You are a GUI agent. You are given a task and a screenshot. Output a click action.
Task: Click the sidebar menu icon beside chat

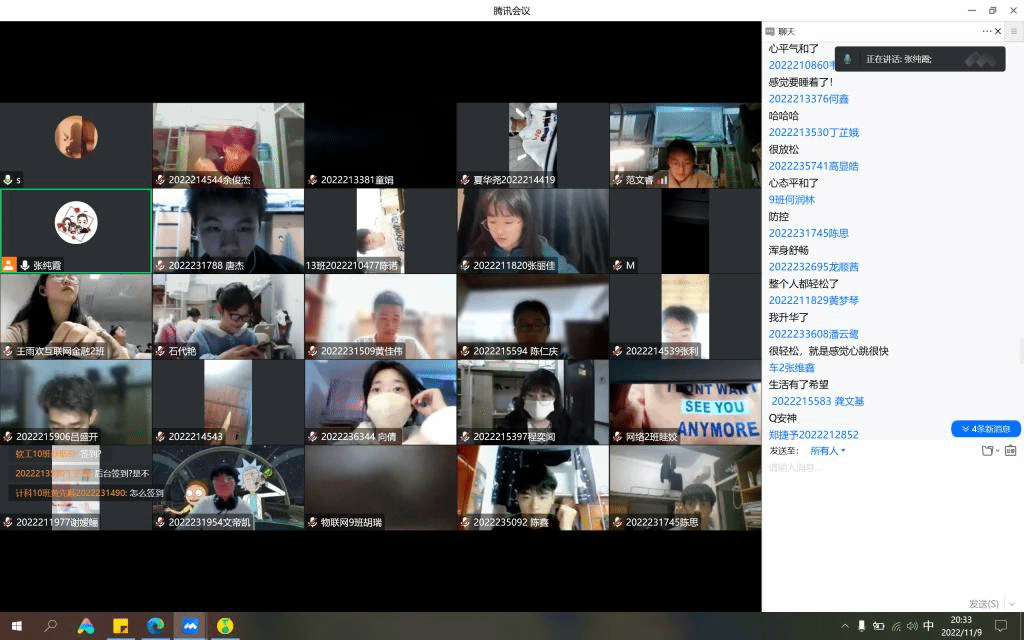(x=1014, y=31)
